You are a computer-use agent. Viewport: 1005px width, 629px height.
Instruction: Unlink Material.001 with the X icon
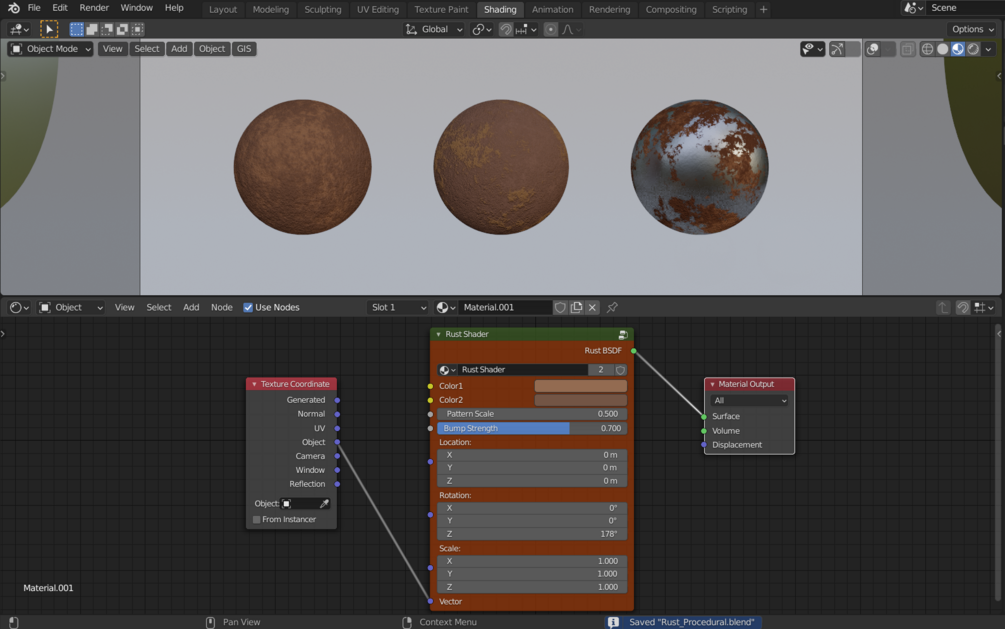coord(592,308)
